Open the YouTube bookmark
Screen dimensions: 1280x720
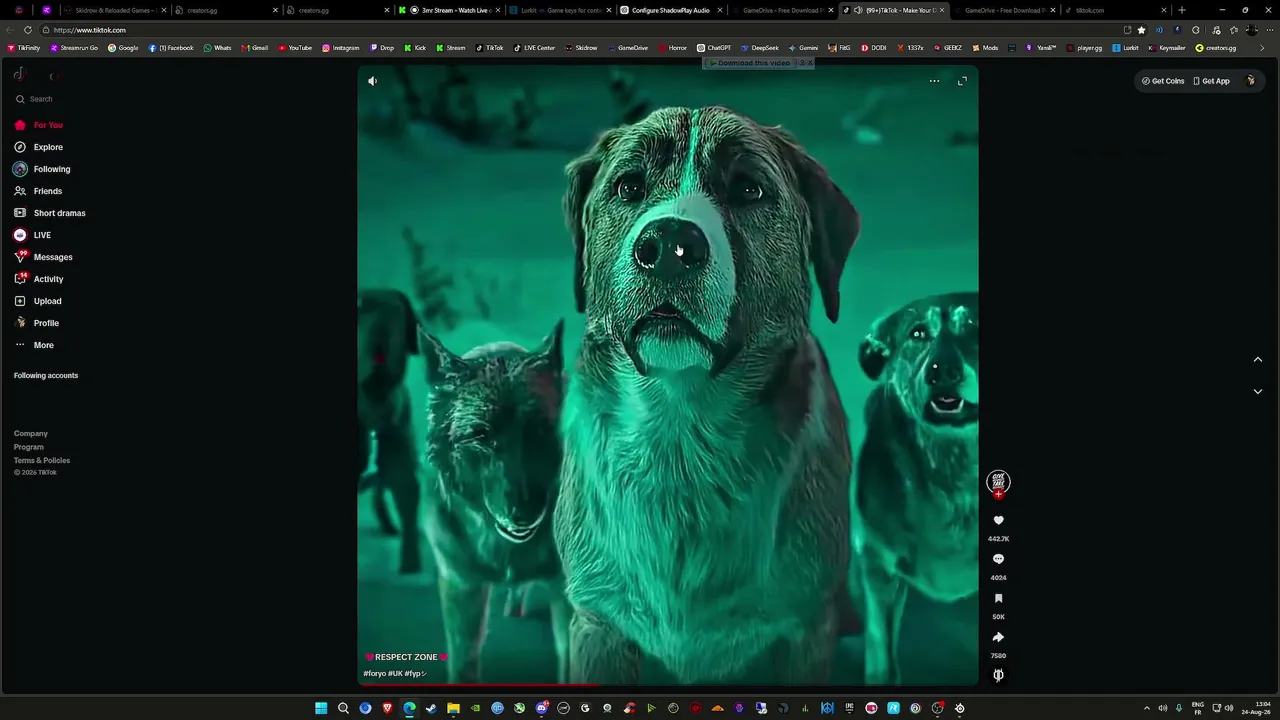pos(295,48)
